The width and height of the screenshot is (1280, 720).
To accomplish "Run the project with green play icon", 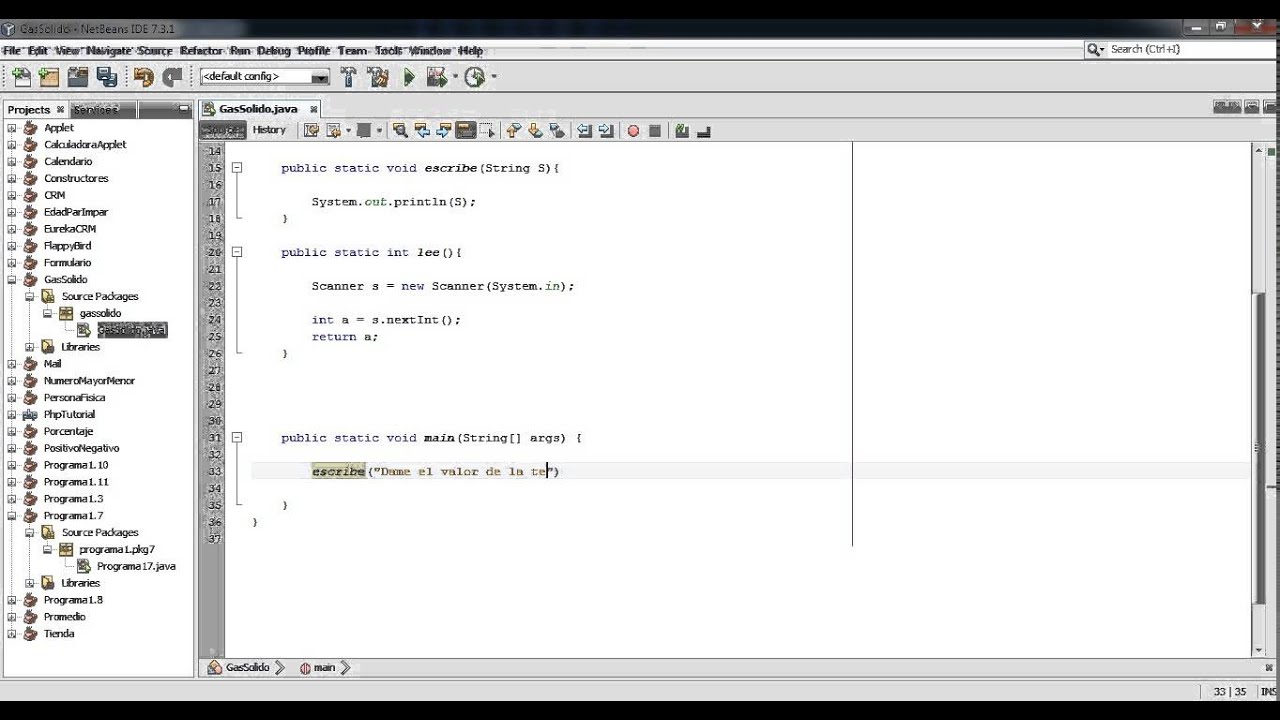I will 409,77.
